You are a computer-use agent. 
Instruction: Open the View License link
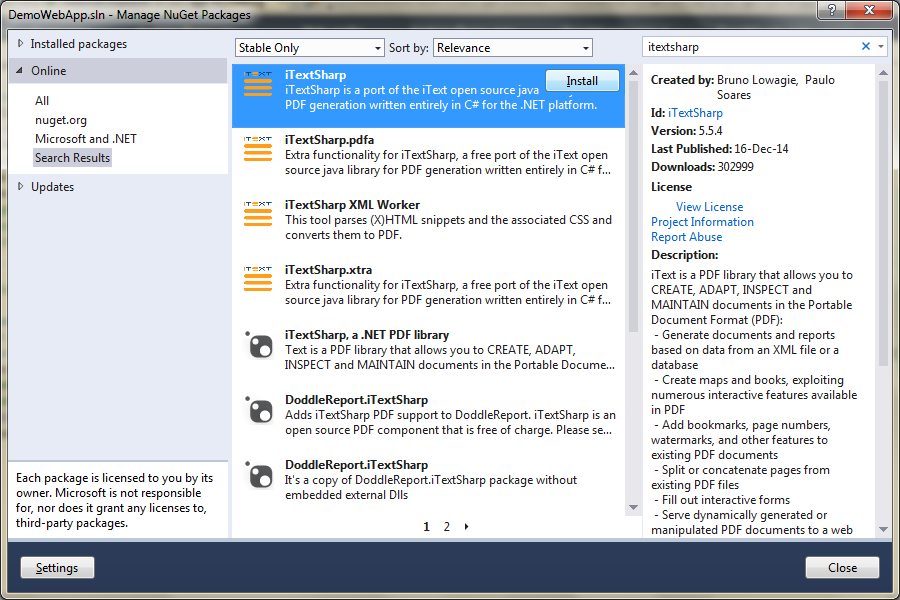click(x=709, y=207)
